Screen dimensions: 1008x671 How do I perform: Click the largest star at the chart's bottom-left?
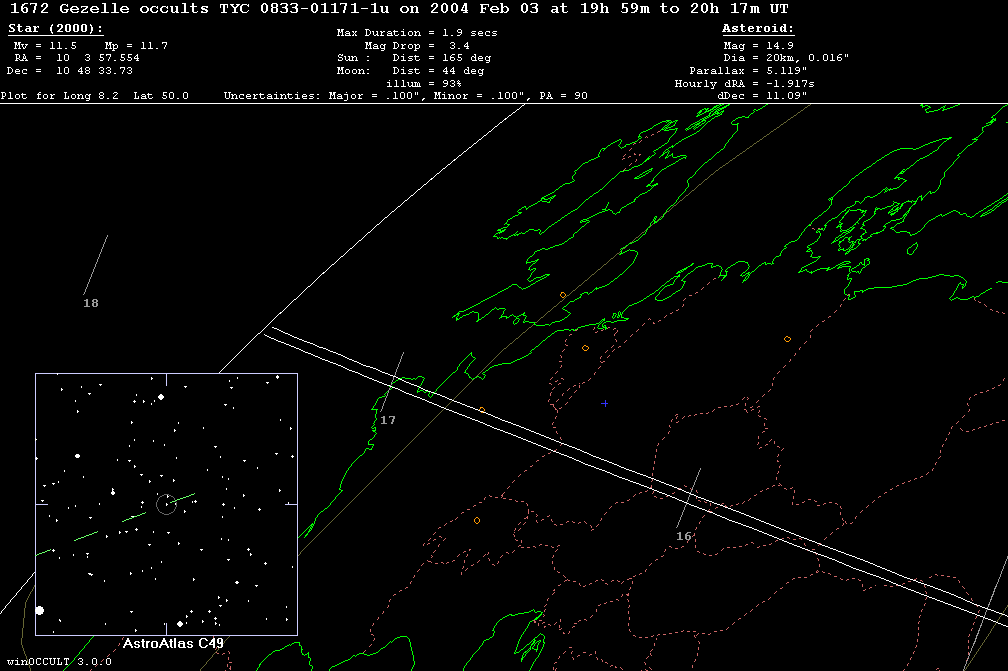pos(40,609)
